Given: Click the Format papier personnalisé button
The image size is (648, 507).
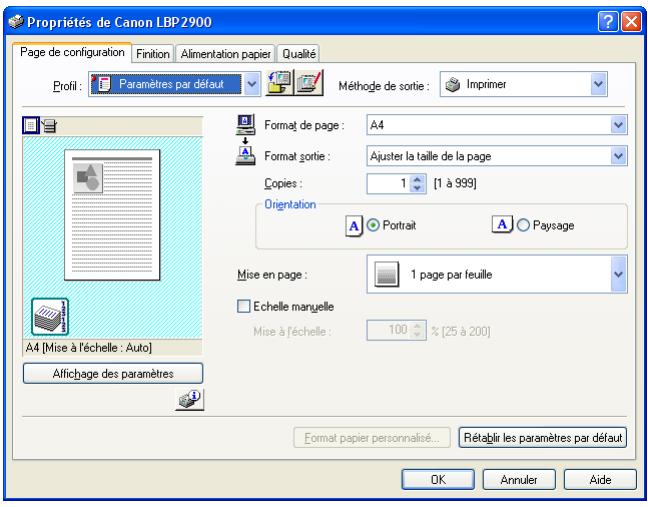Looking at the screenshot, I should [372, 437].
